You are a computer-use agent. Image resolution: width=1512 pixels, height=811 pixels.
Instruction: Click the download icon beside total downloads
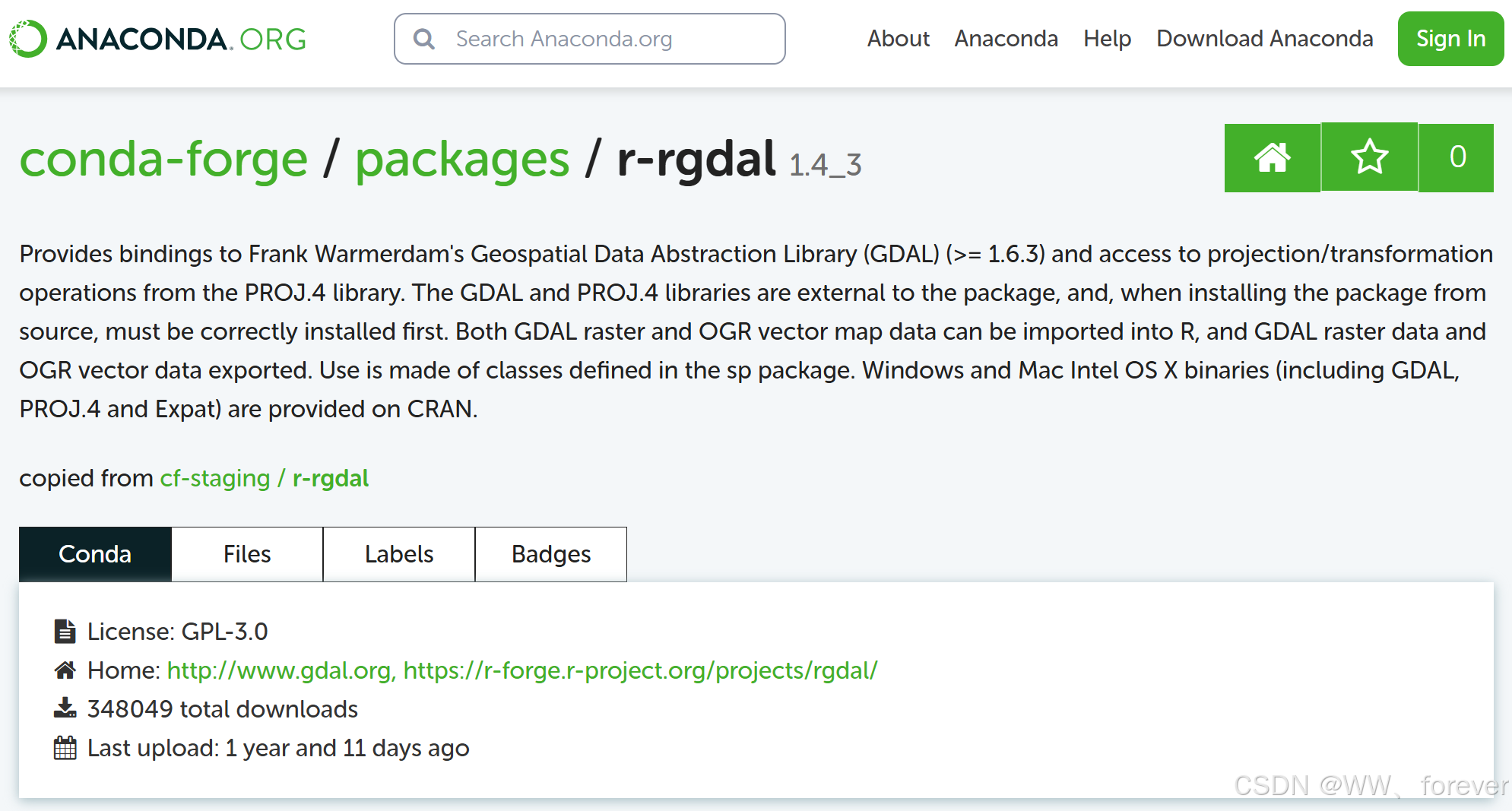tap(65, 709)
